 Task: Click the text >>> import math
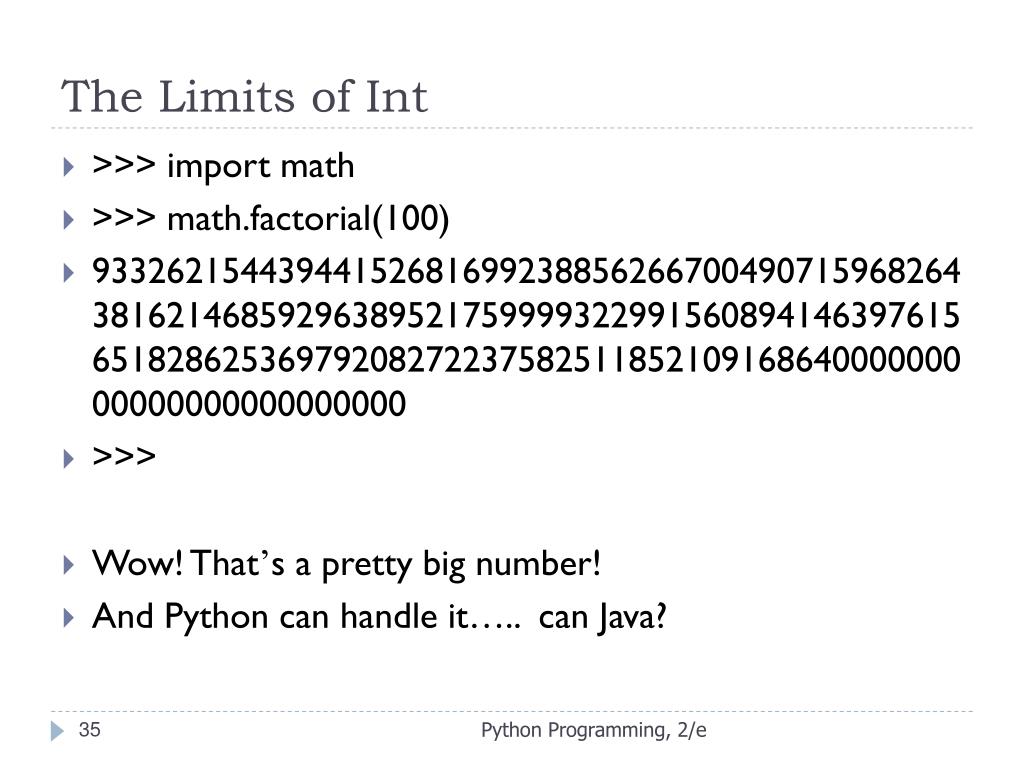(x=223, y=167)
